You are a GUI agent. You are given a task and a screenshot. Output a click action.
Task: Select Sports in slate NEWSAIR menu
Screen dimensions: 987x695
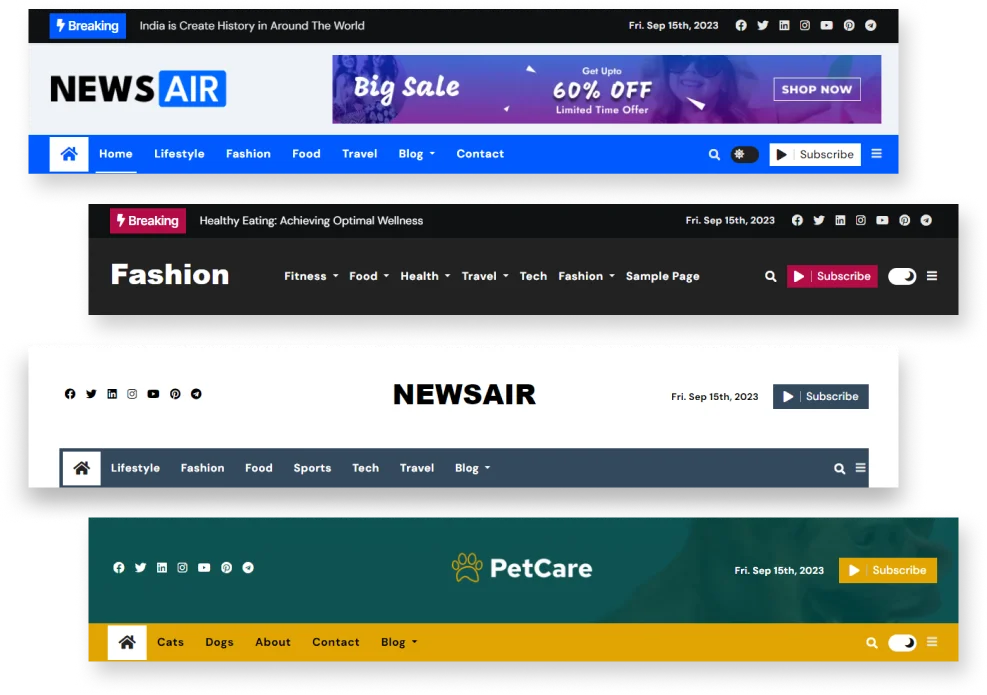[x=312, y=468]
